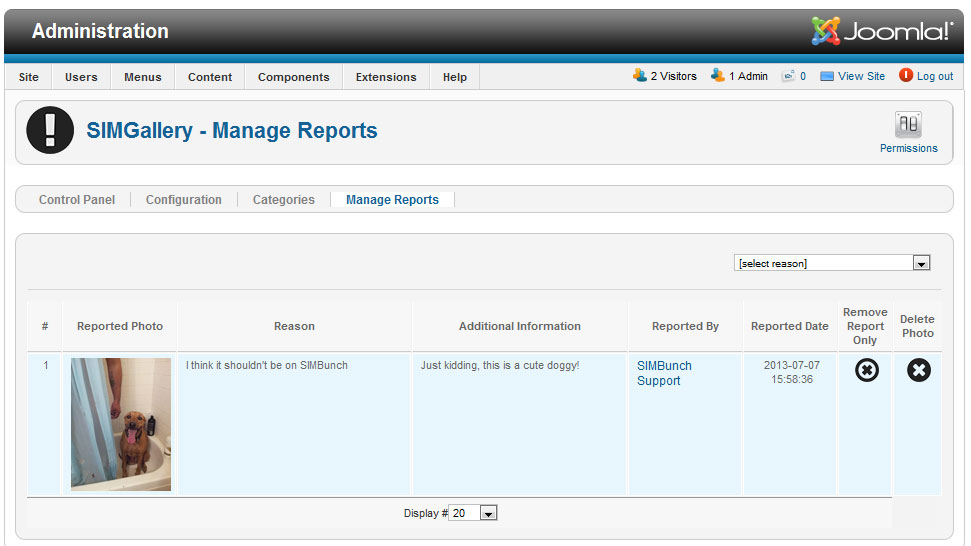Open the Users menu
The image size is (971, 546).
pyautogui.click(x=81, y=77)
